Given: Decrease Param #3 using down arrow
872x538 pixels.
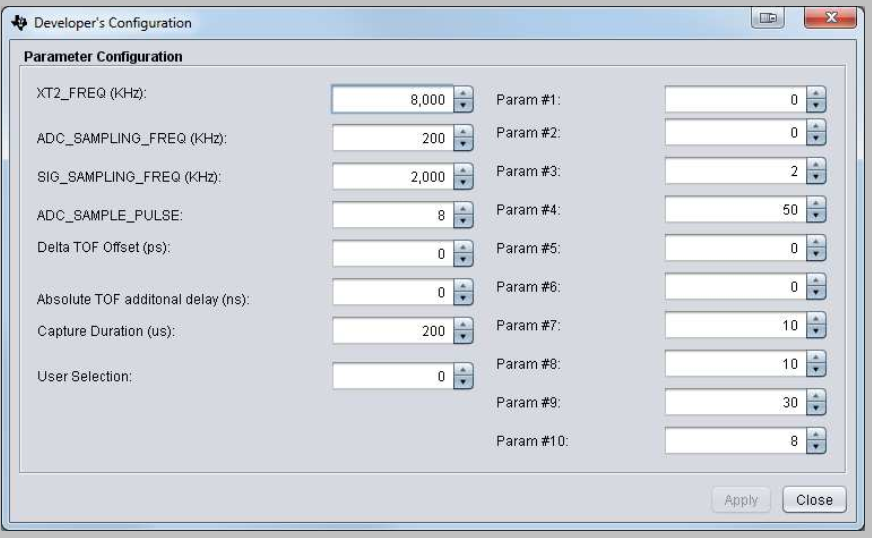Looking at the screenshot, I should [817, 177].
